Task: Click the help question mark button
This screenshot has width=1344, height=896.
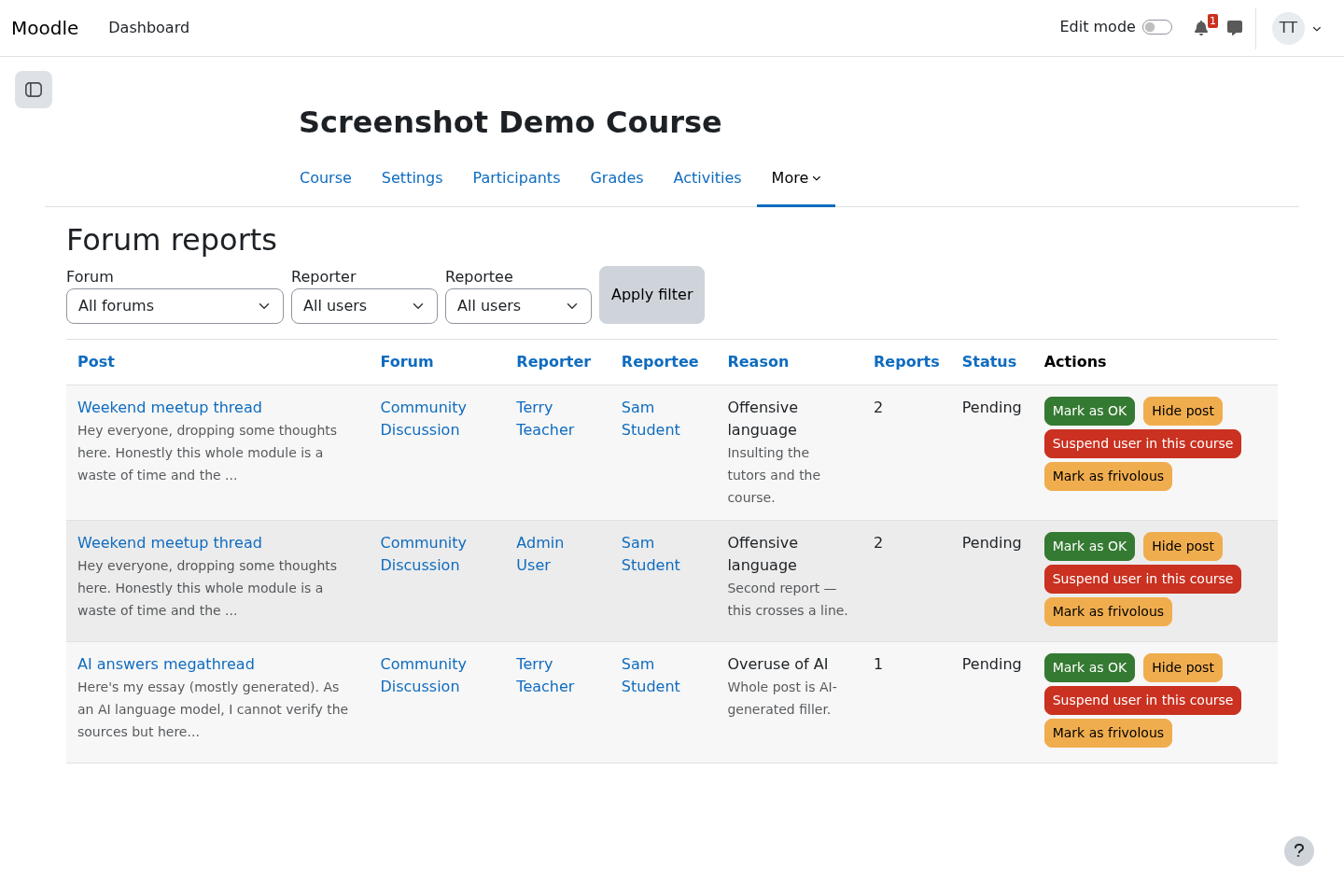Action: coord(1299,851)
